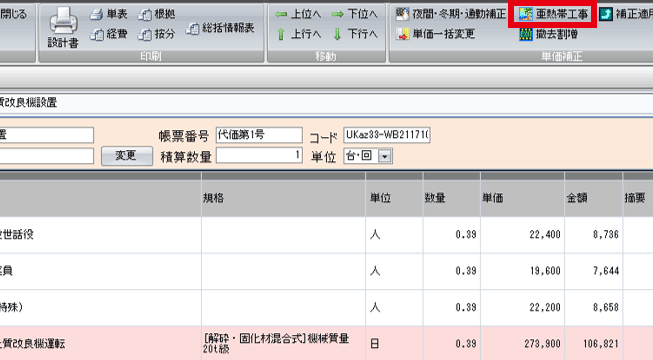The width and height of the screenshot is (653, 360).
Task: Select amount cell 106,821
Action: (593, 344)
